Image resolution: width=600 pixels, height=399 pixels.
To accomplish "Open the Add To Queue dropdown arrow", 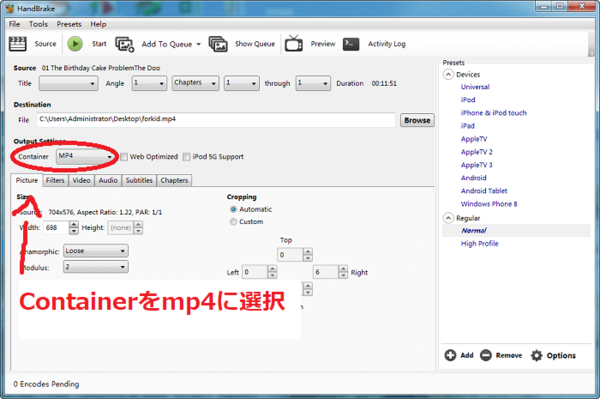I will (199, 44).
